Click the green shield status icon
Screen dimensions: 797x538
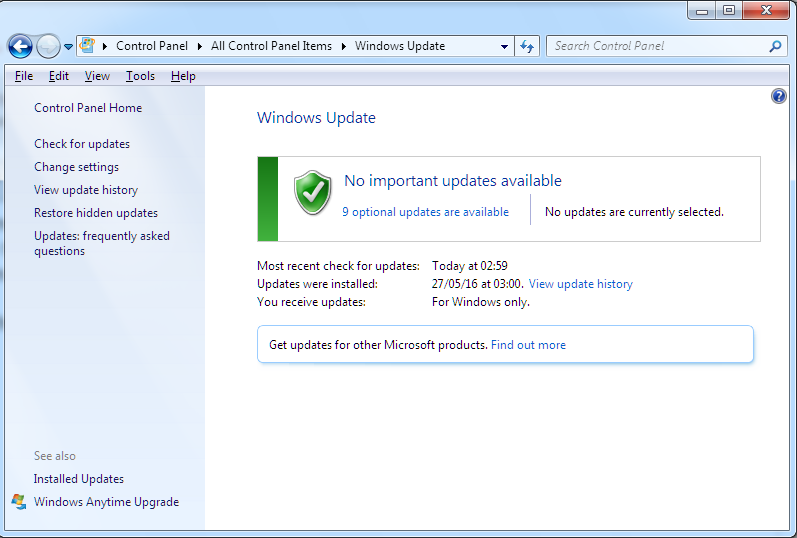point(313,193)
